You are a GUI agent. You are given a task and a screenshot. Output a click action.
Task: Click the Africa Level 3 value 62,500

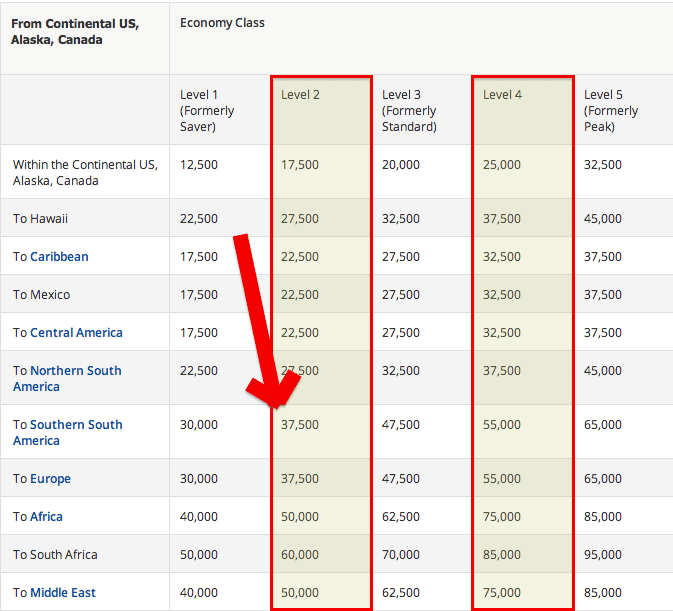[x=401, y=517]
